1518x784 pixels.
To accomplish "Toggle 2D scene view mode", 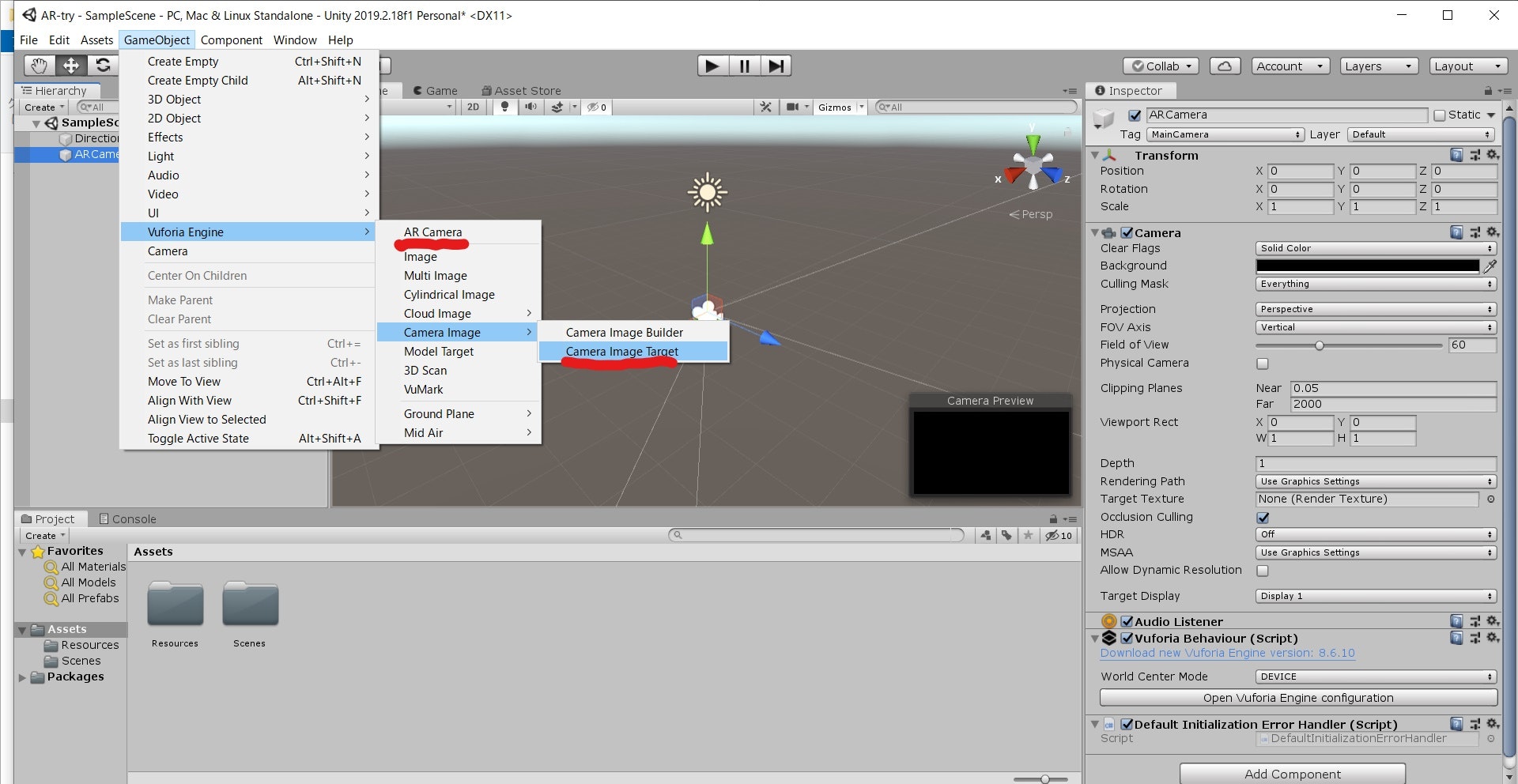I will pos(473,107).
